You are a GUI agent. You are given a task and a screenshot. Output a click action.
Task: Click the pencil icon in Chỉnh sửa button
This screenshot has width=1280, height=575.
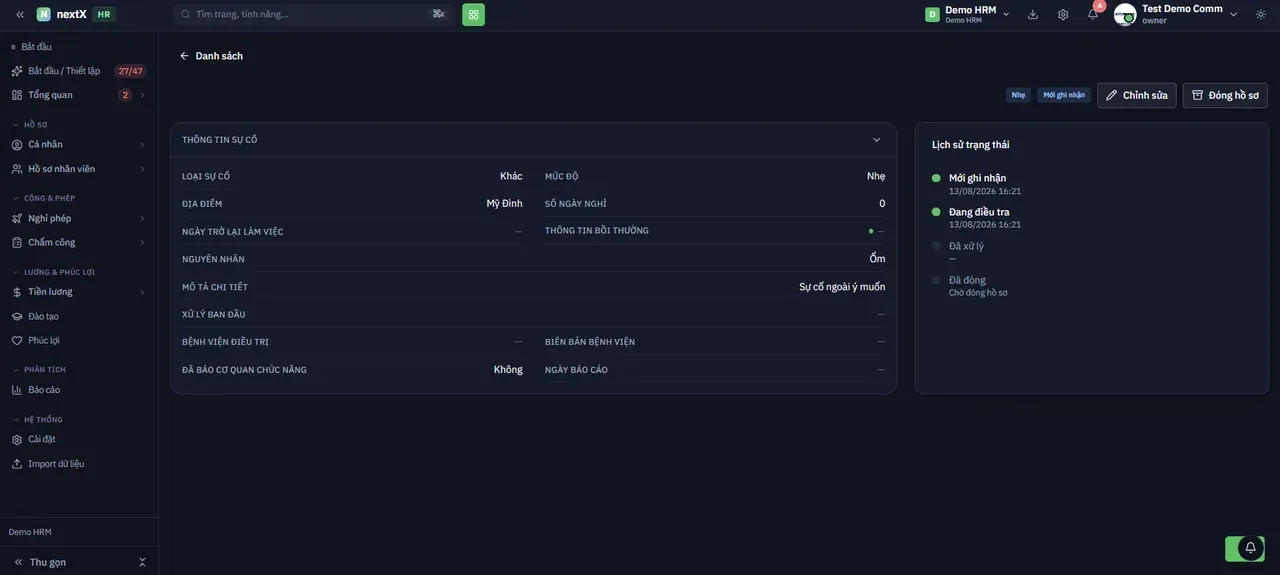[1112, 95]
